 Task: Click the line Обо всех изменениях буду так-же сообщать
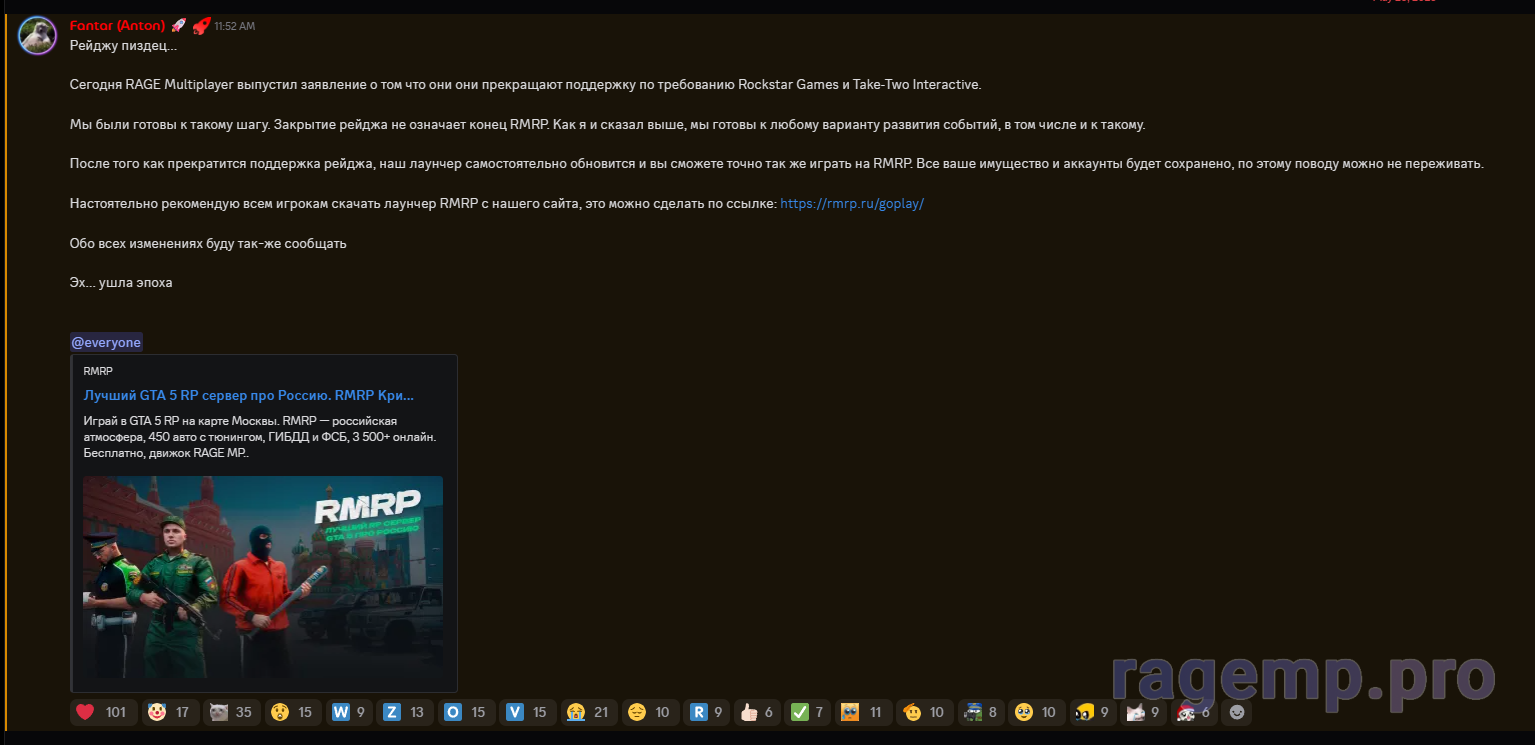click(x=208, y=243)
